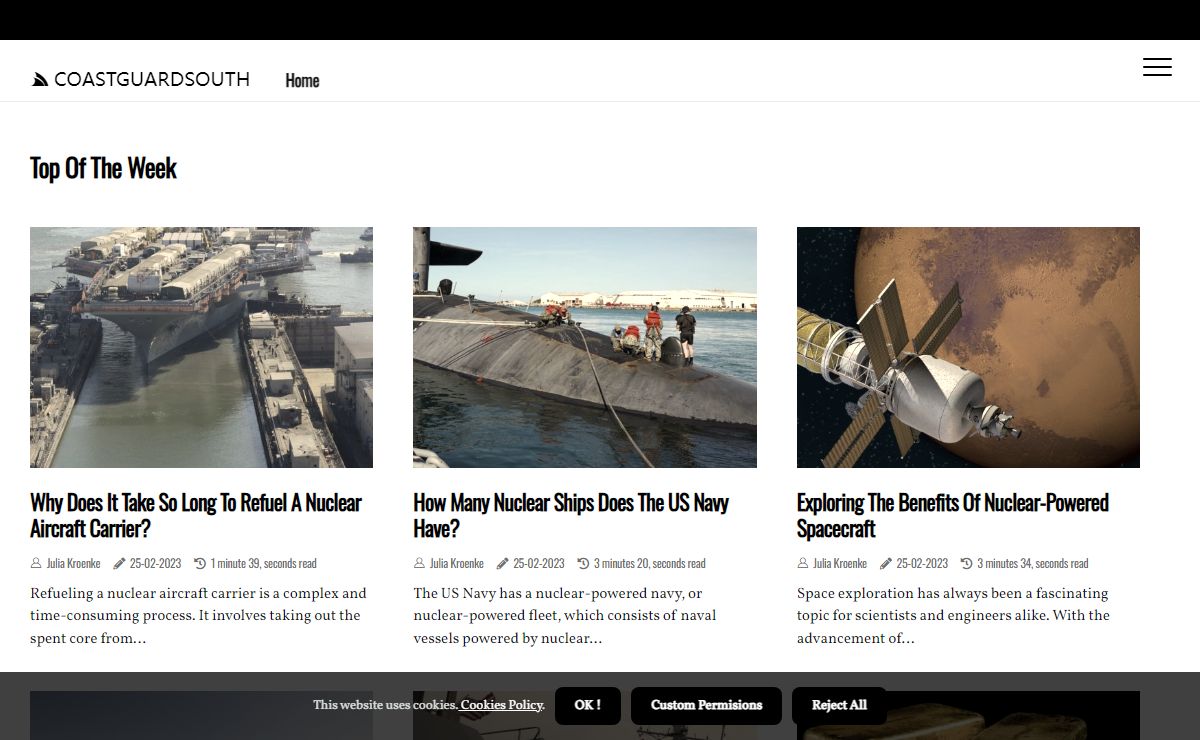This screenshot has height=740, width=1200.
Task: Go to COASTGUARDSOUTH site title
Action: (x=152, y=80)
